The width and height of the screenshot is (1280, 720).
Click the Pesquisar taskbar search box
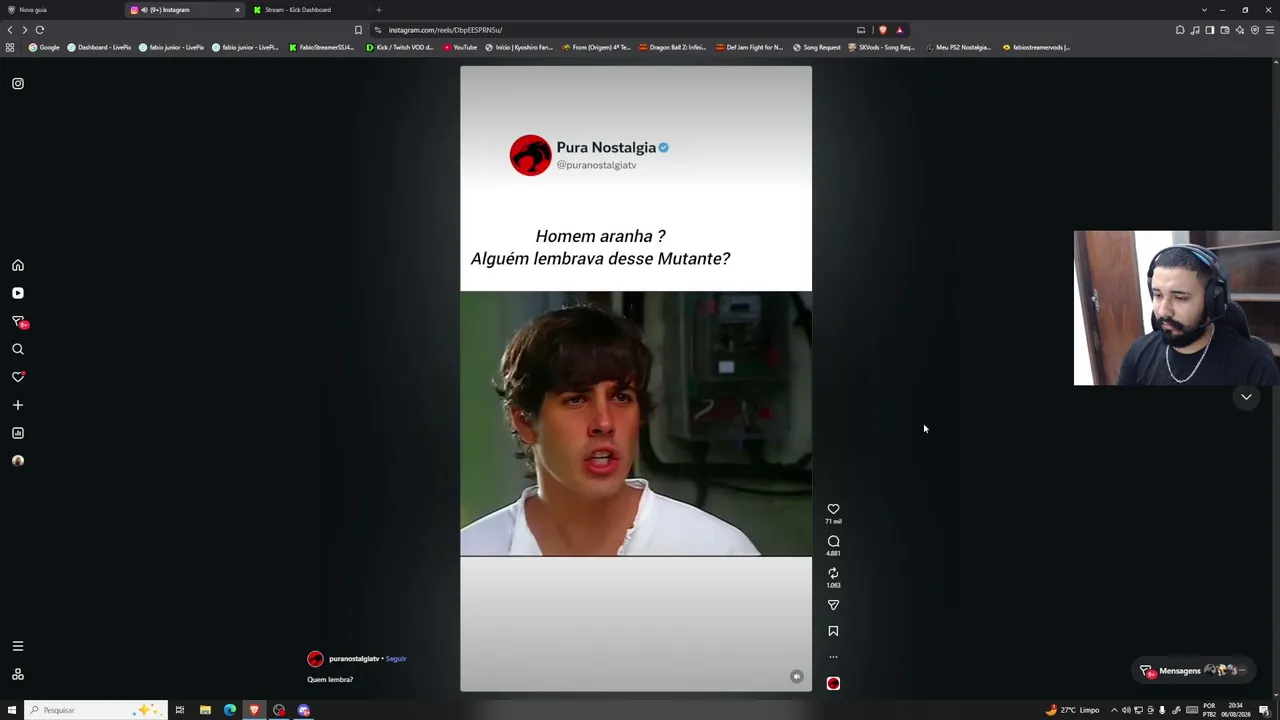[x=95, y=710]
